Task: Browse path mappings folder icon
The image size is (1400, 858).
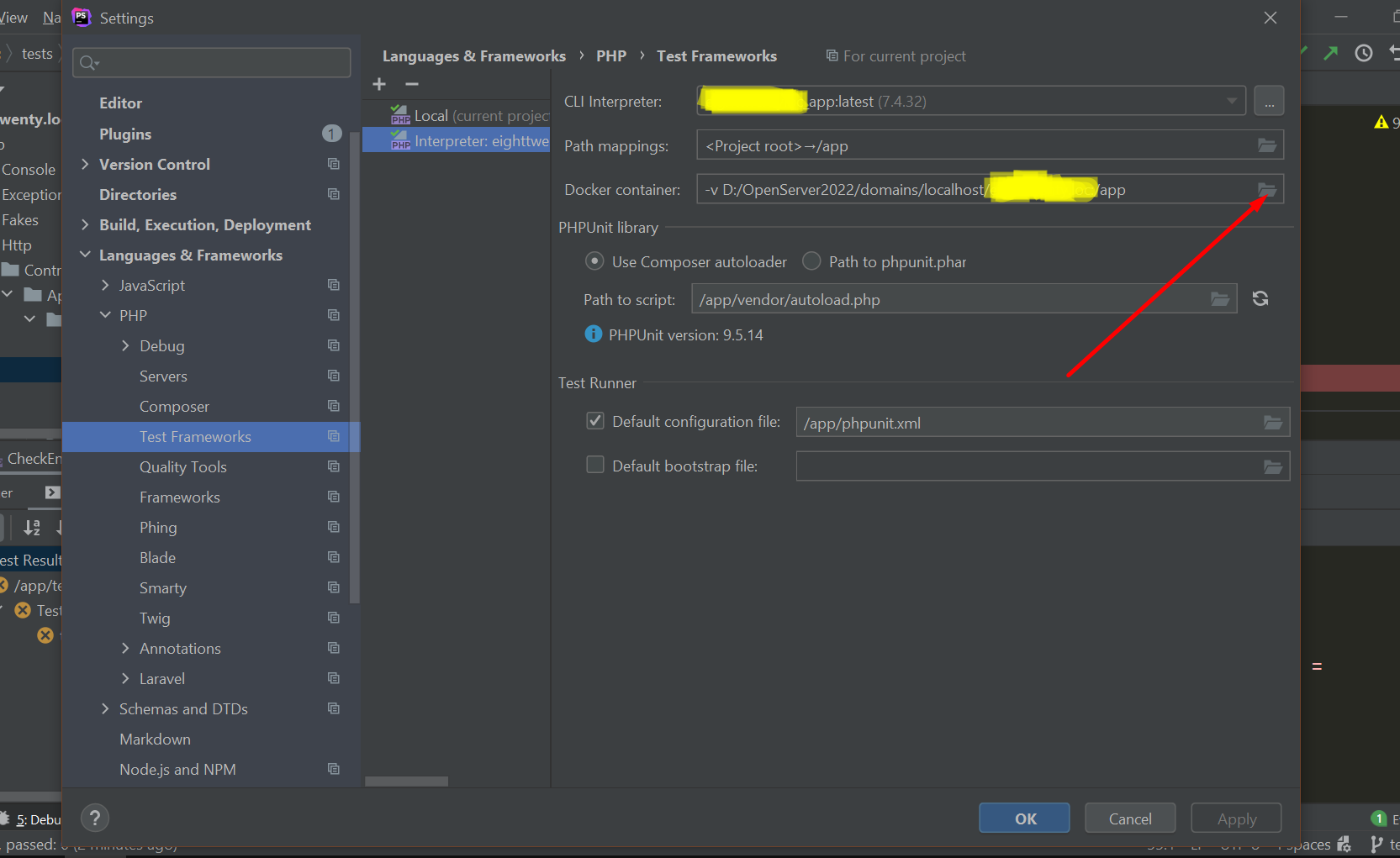Action: (x=1267, y=145)
